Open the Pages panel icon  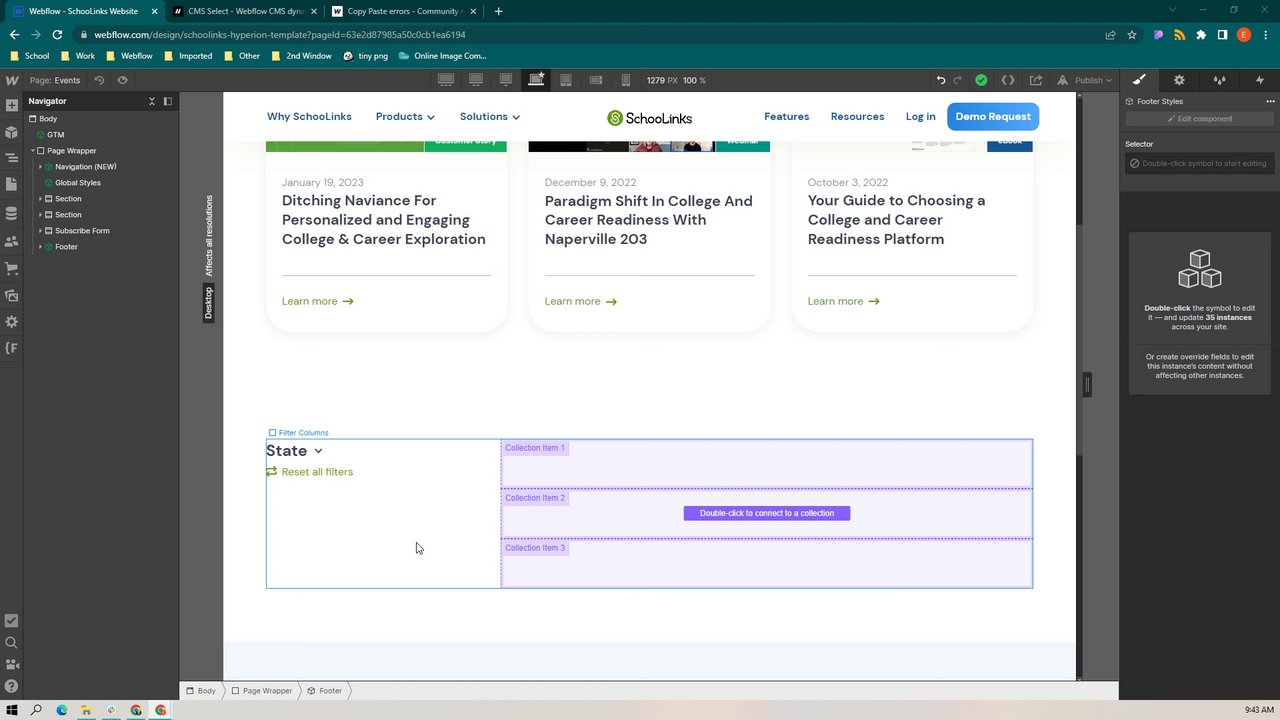[x=12, y=184]
